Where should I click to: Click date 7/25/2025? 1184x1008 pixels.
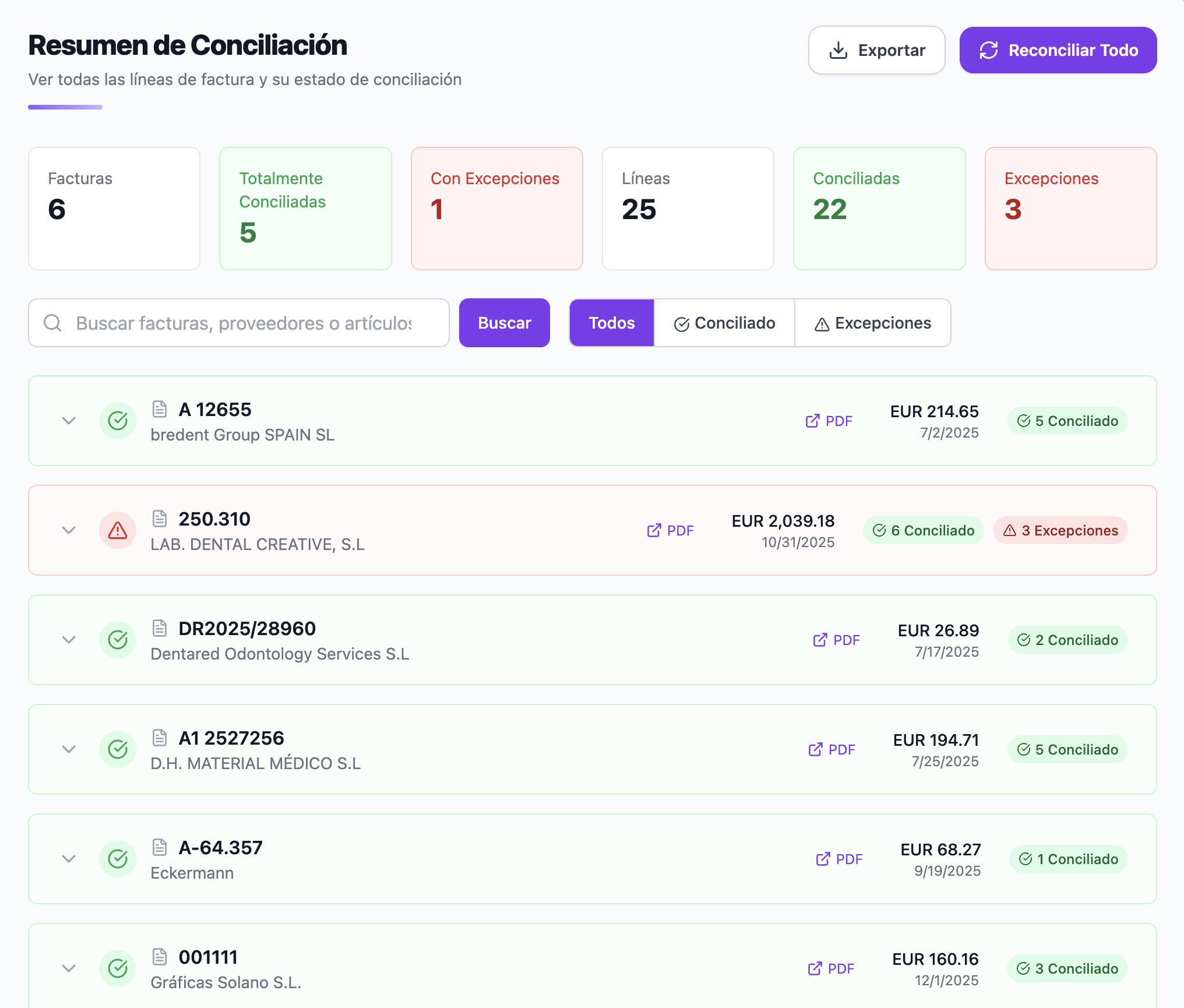coord(945,762)
